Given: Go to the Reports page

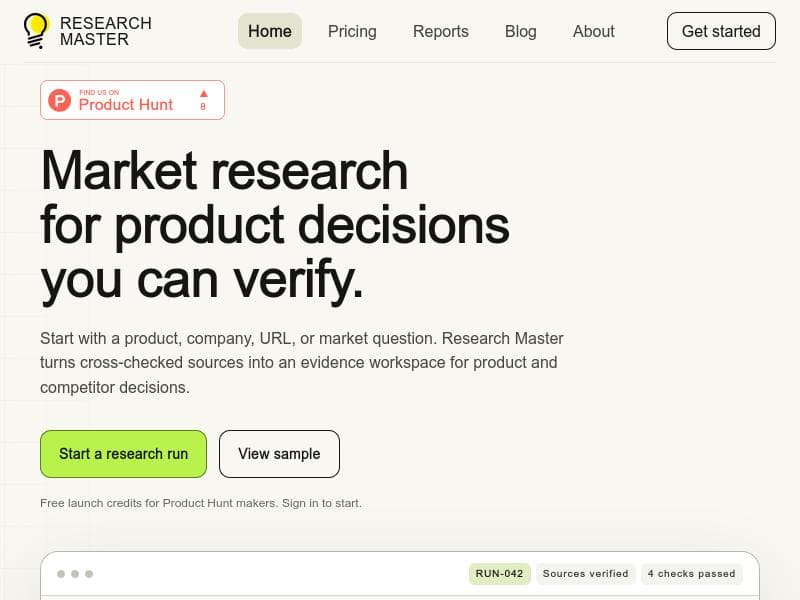Looking at the screenshot, I should click(x=441, y=31).
